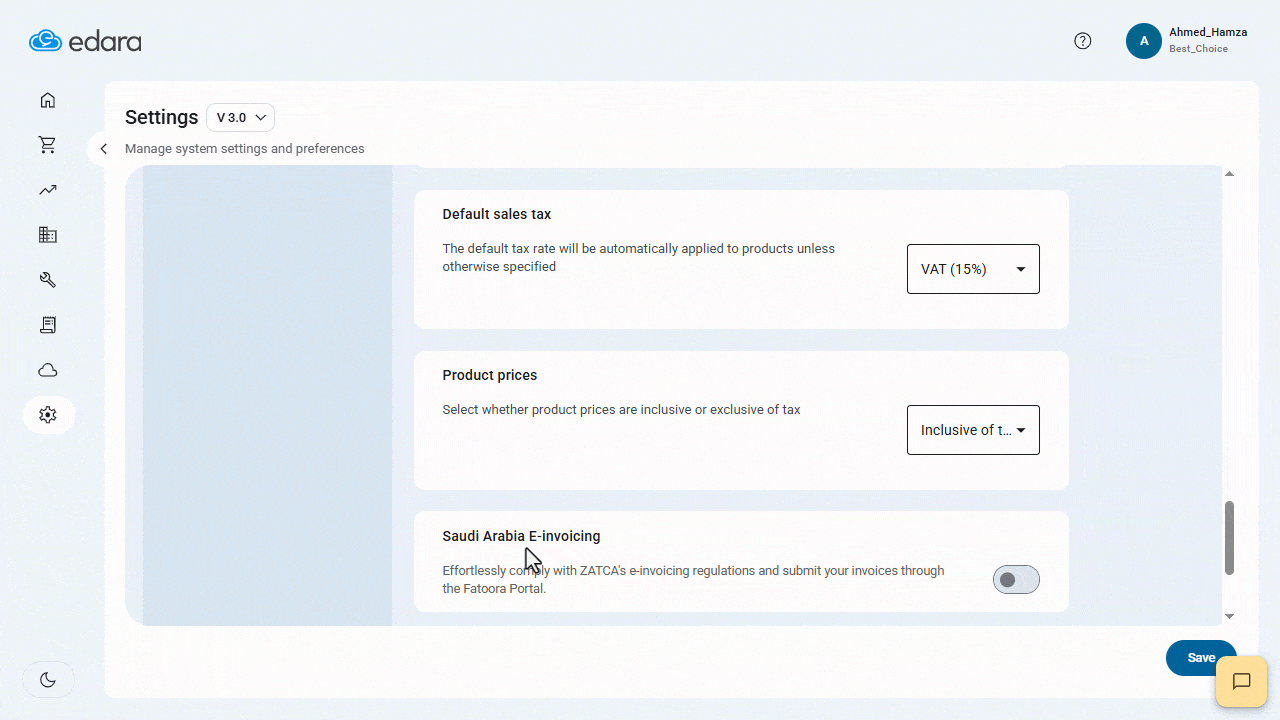Click the edara logo
The height and width of the screenshot is (720, 1280).
tap(85, 41)
